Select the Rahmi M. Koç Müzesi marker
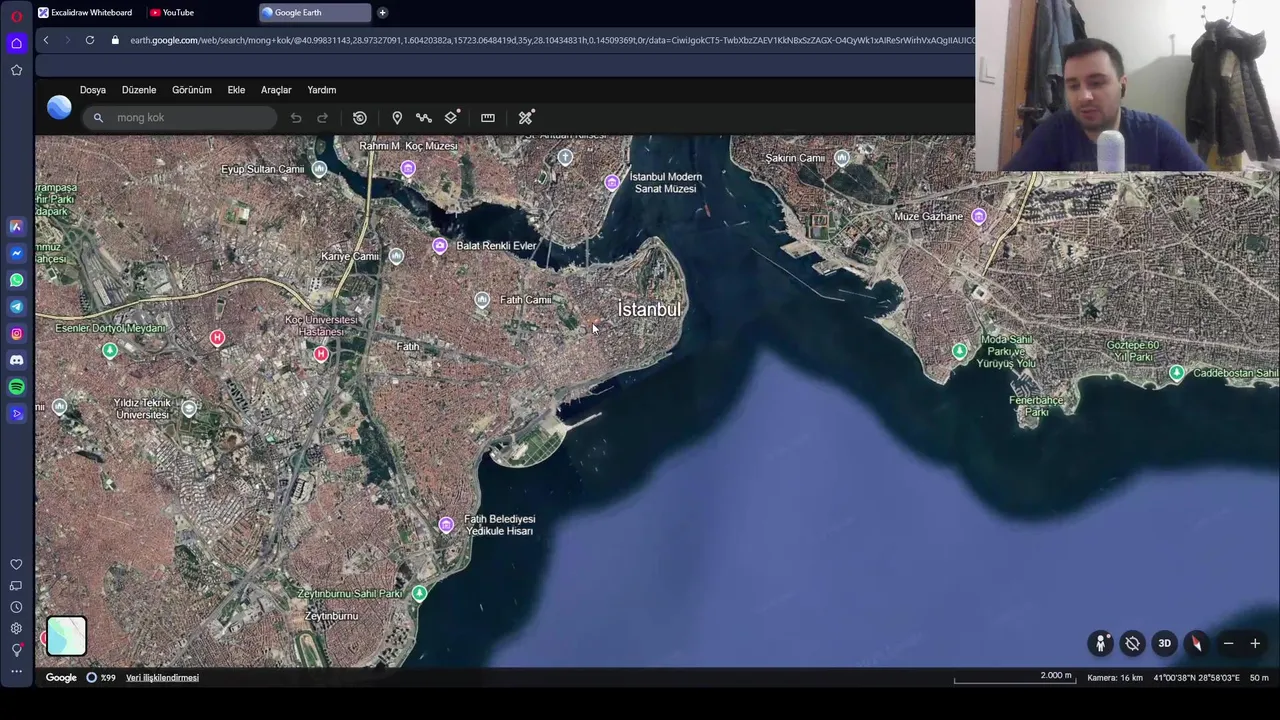 click(408, 168)
